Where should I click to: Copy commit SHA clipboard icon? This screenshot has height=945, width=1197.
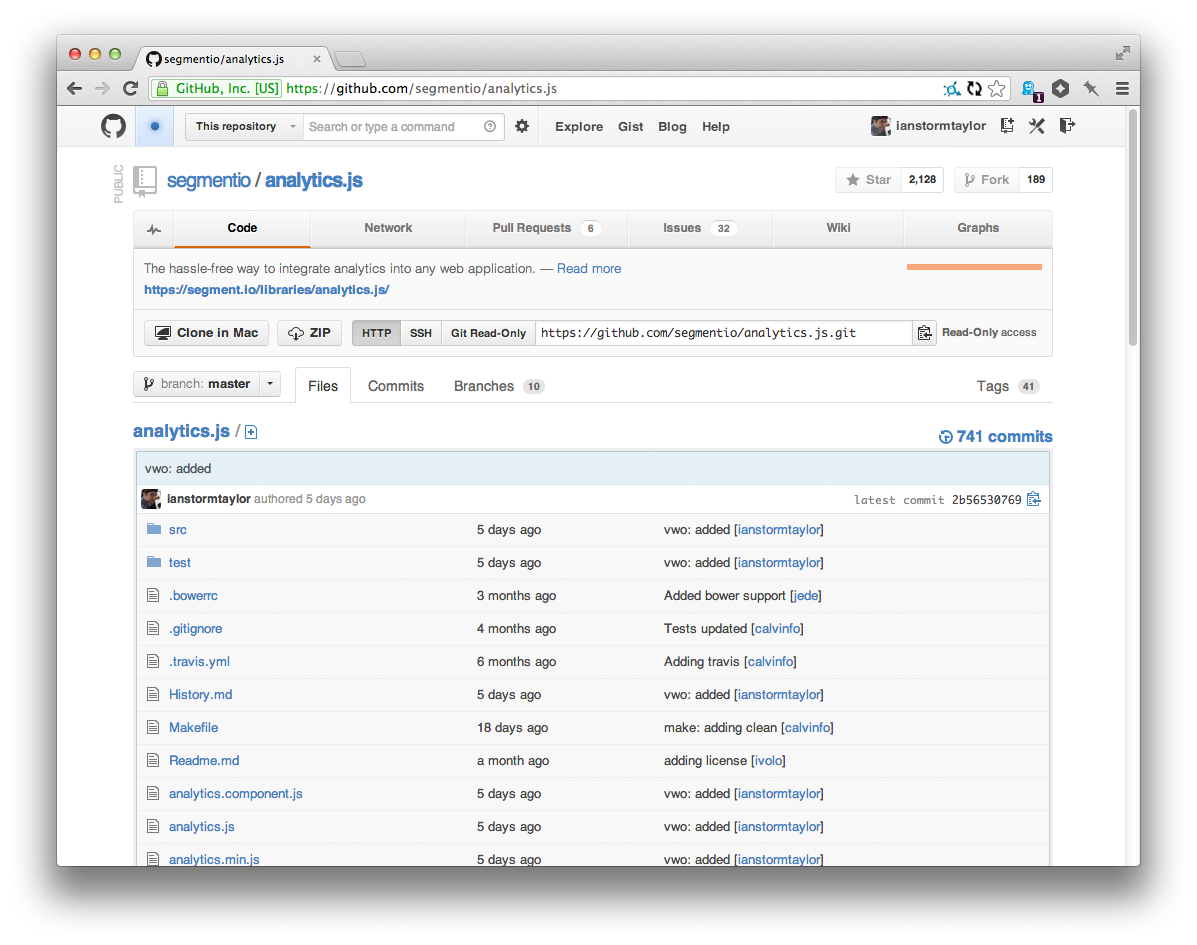pos(1034,499)
